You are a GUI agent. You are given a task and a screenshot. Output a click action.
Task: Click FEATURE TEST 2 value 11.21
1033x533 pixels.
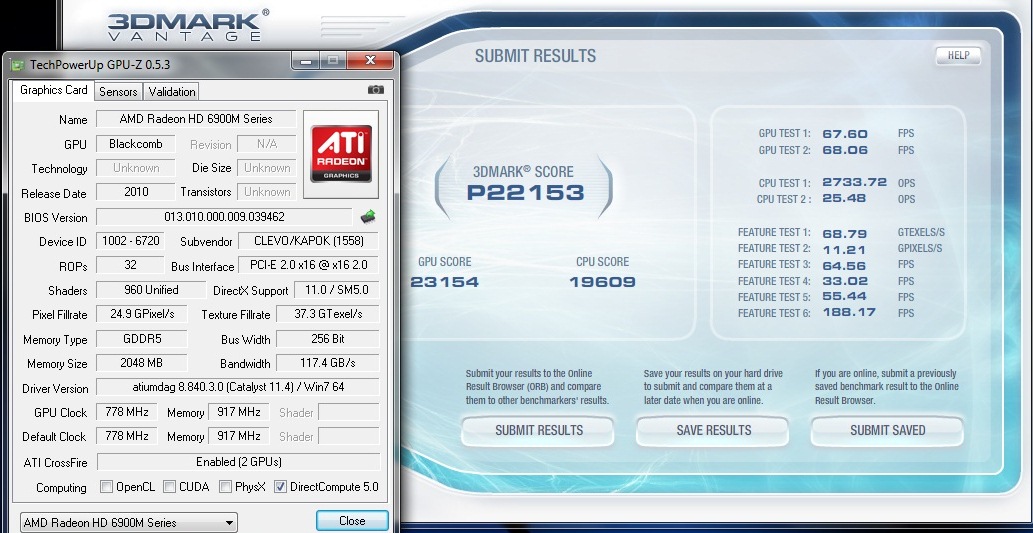point(843,250)
